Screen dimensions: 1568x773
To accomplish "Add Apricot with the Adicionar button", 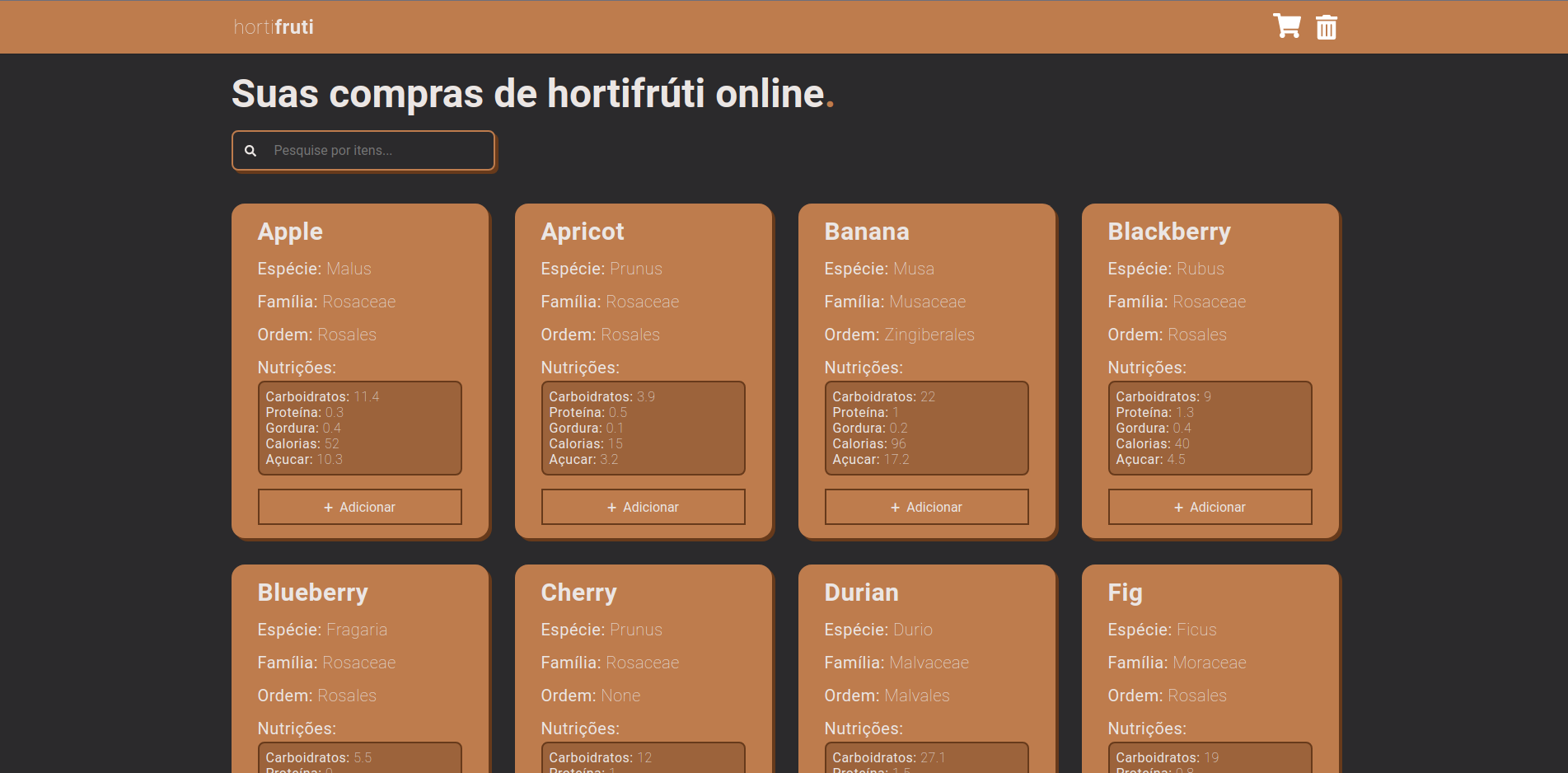I will click(x=644, y=507).
